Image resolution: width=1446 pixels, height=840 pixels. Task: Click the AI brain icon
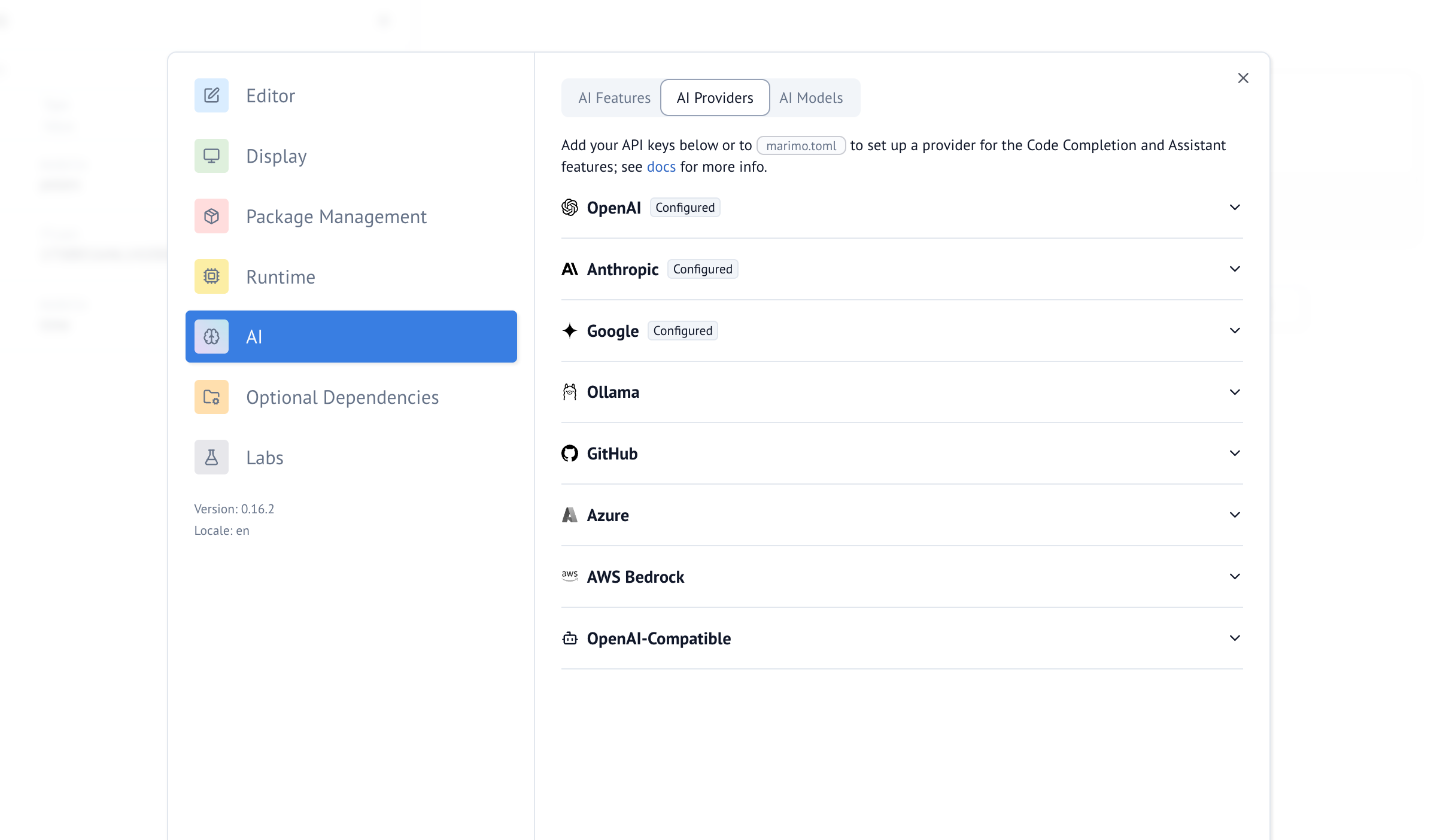[x=211, y=337]
